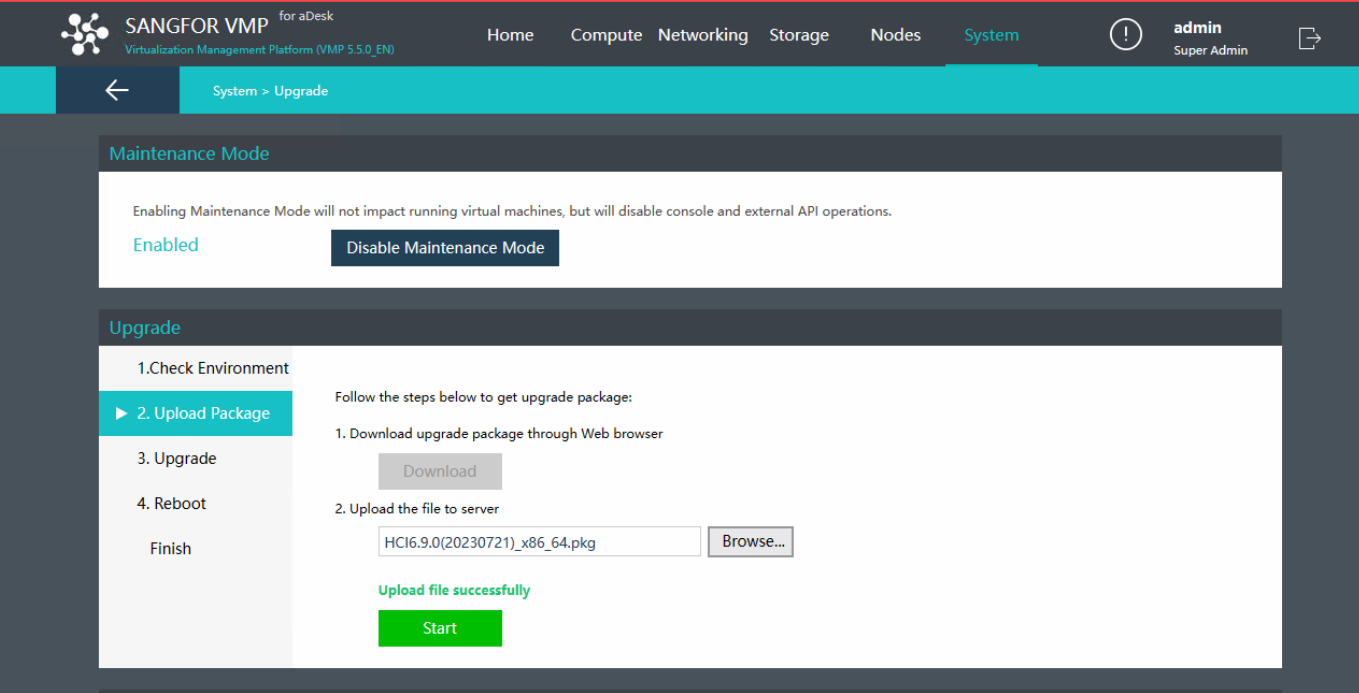The width and height of the screenshot is (1359, 693).
Task: Click the Upload file successfully message
Action: tap(454, 590)
